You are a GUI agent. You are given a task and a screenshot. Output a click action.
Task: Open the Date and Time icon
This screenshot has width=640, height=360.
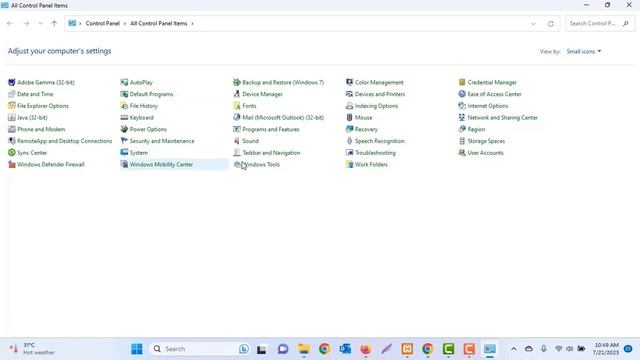point(11,94)
